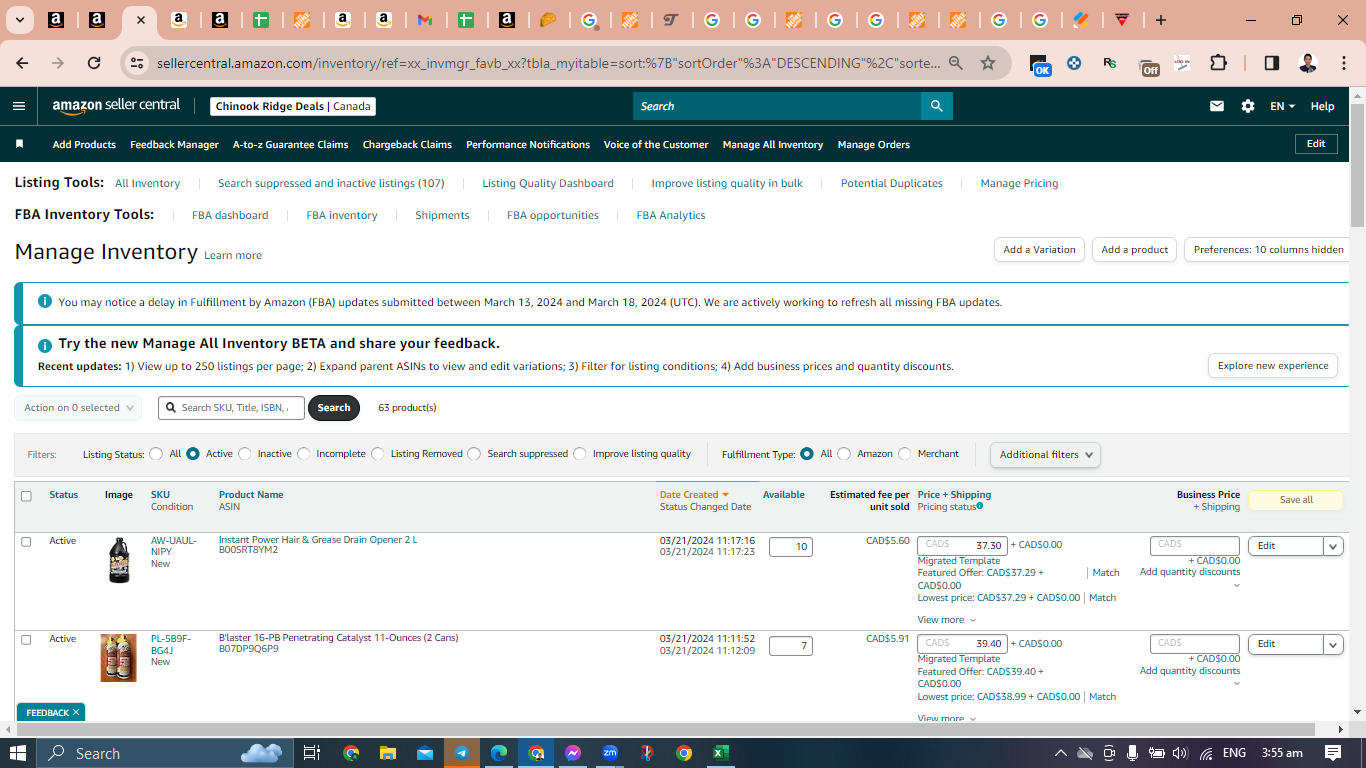
Task: Click the Available quantity field showing 10
Action: pyautogui.click(x=791, y=547)
